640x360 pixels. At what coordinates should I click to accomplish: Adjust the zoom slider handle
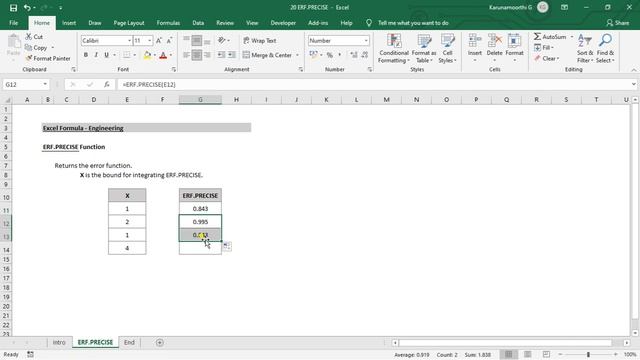(x=588, y=355)
